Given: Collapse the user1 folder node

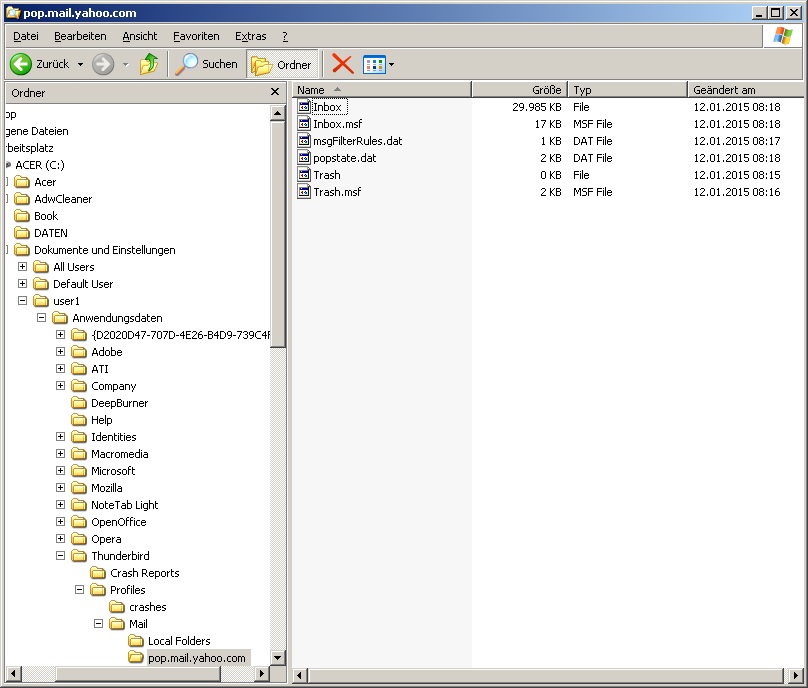Looking at the screenshot, I should [x=22, y=300].
